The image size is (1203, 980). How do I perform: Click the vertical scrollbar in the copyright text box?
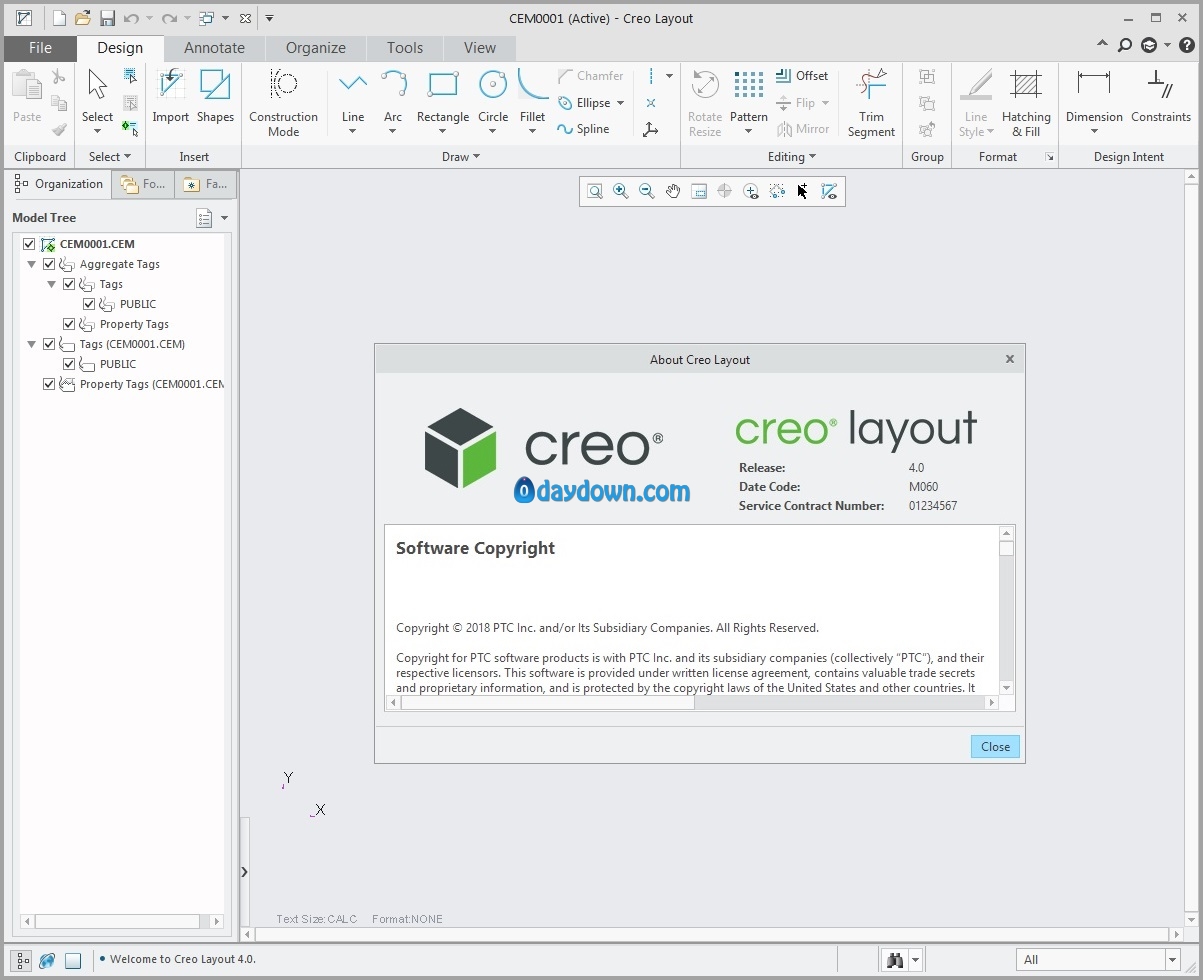(1007, 610)
